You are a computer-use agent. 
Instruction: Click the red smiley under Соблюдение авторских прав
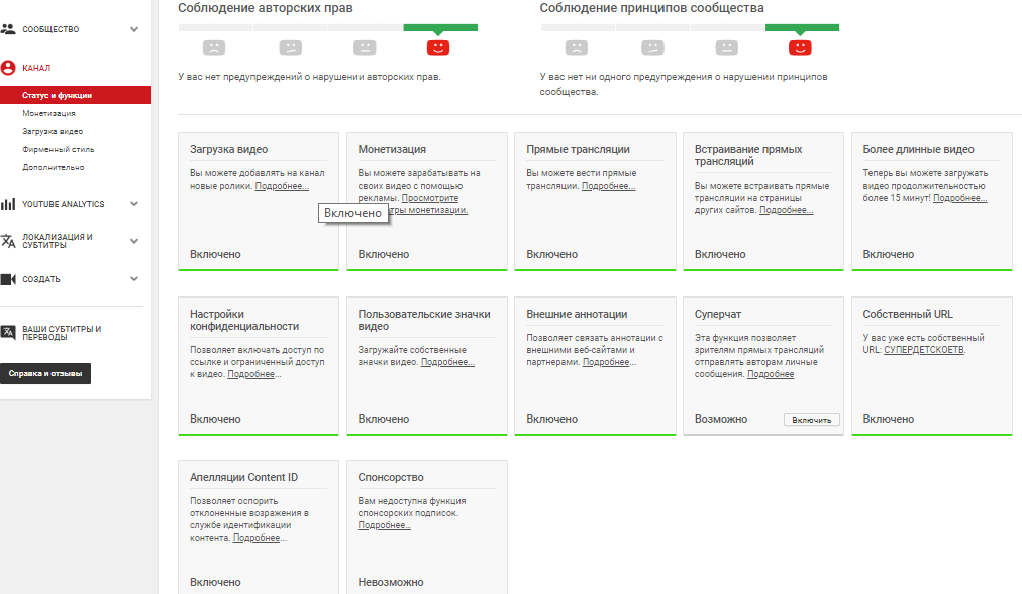click(437, 47)
